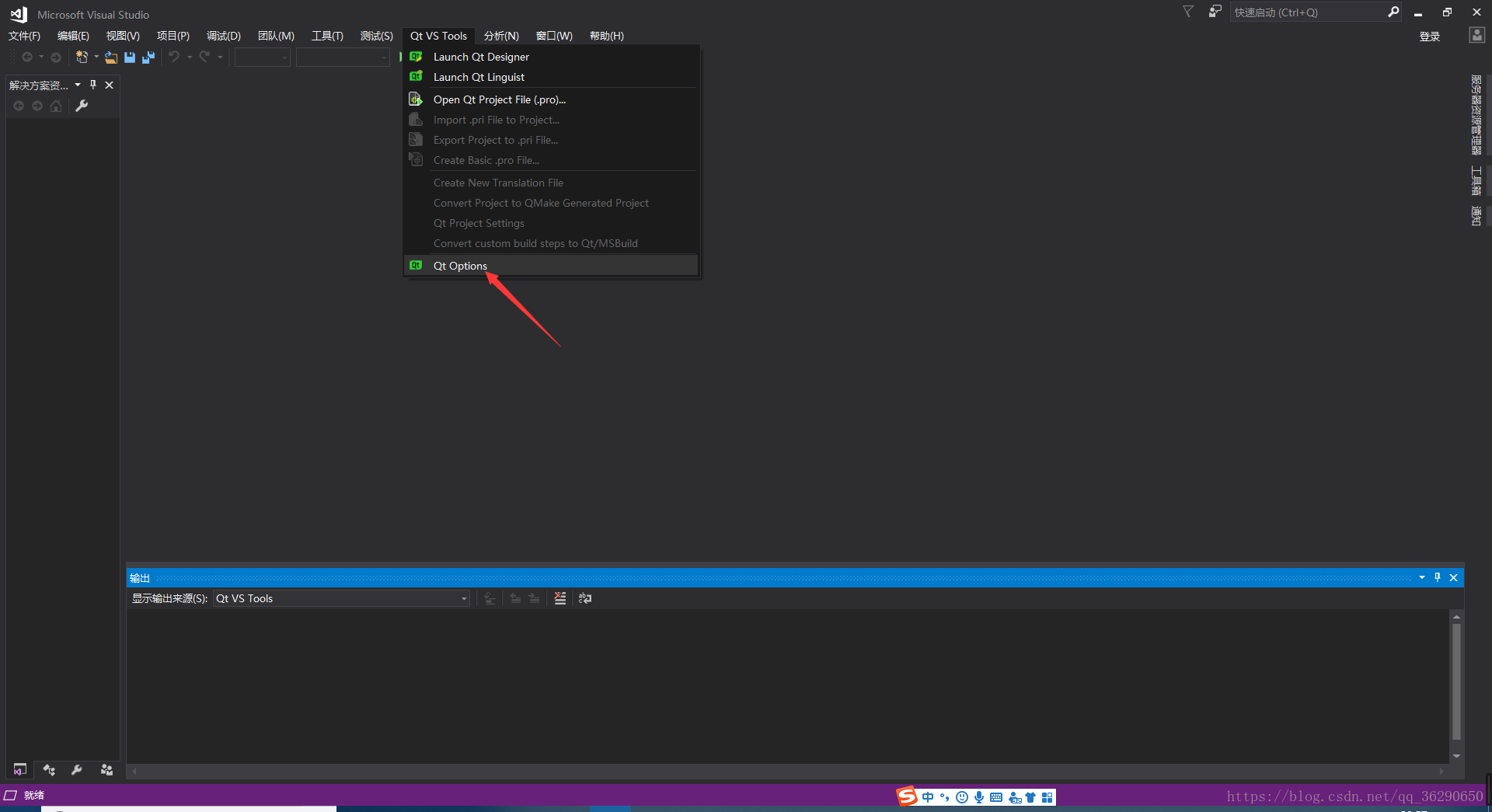Click the quick launch magnifier icon
Image resolution: width=1492 pixels, height=812 pixels.
[1393, 12]
